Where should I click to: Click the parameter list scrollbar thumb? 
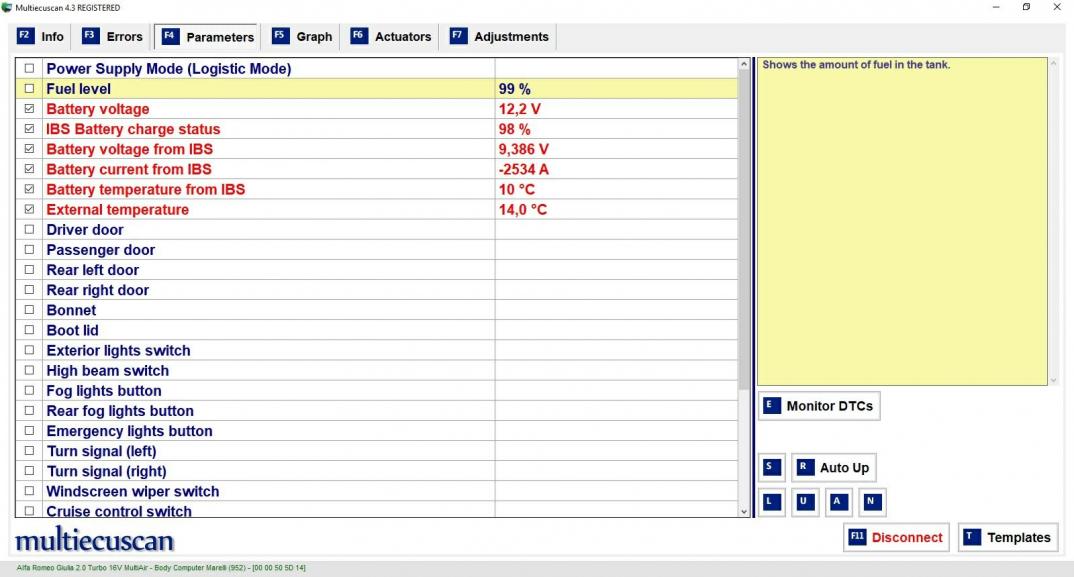(745, 230)
